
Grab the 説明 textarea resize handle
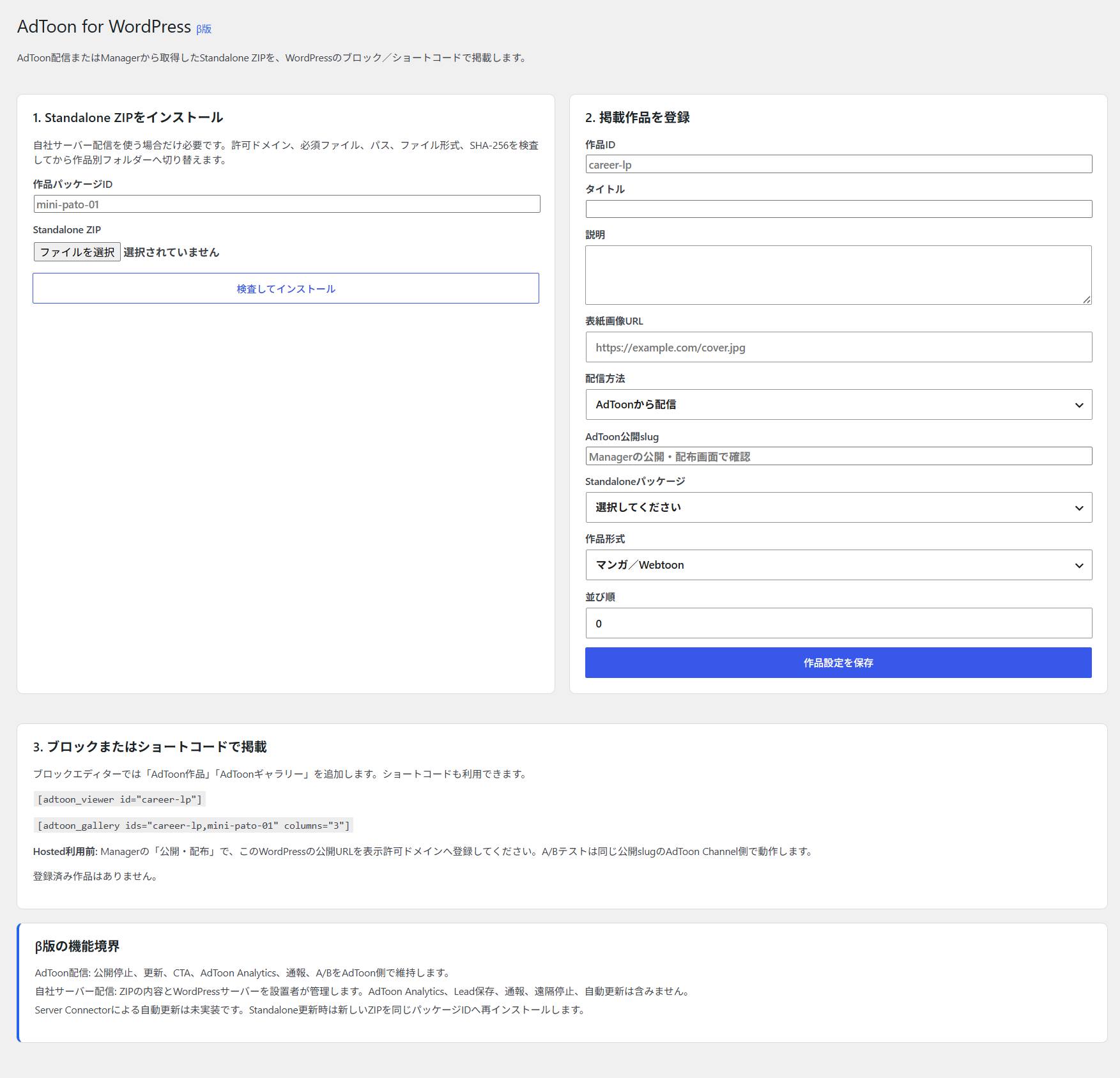[1086, 299]
